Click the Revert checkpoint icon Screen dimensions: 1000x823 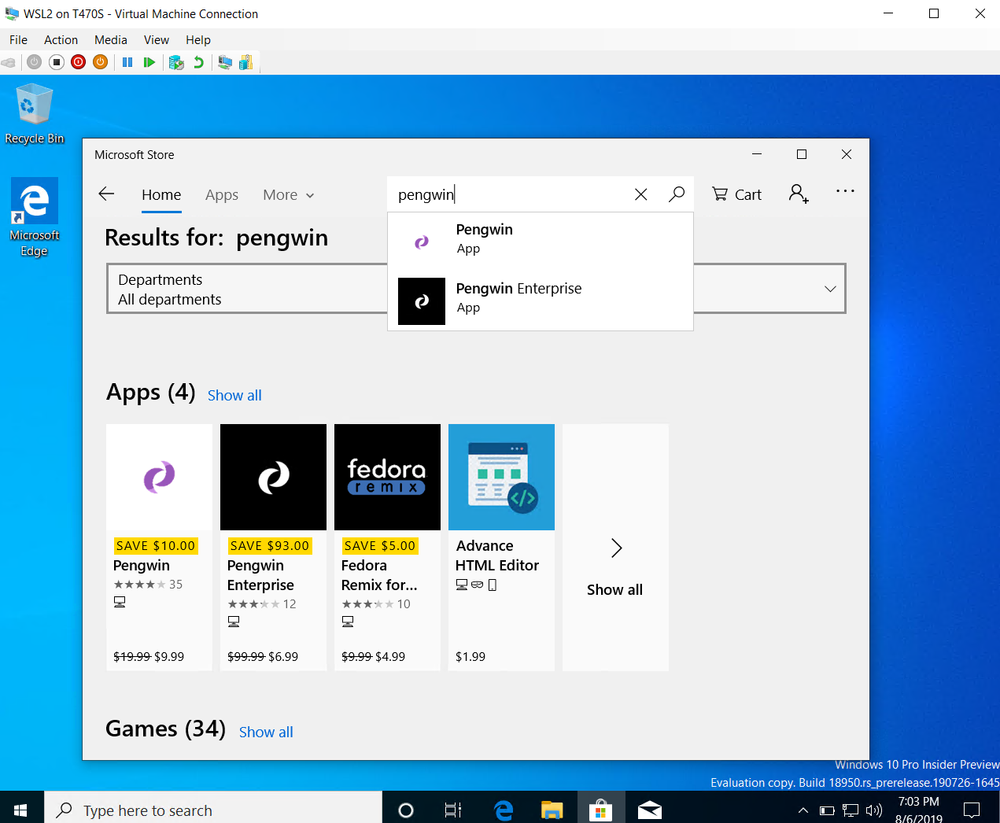point(197,62)
